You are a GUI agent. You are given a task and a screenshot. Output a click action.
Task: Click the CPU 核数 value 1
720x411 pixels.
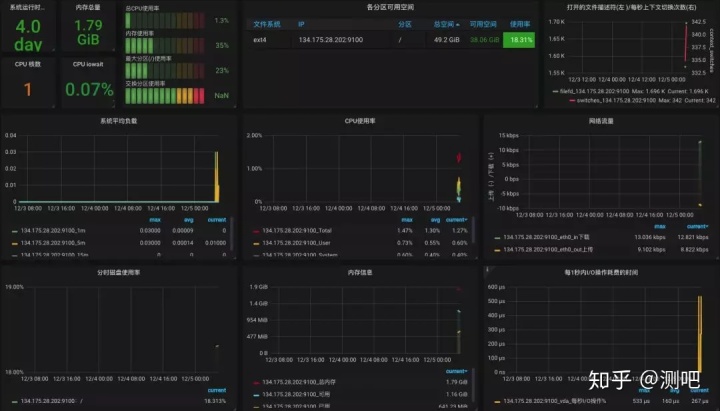click(x=28, y=90)
